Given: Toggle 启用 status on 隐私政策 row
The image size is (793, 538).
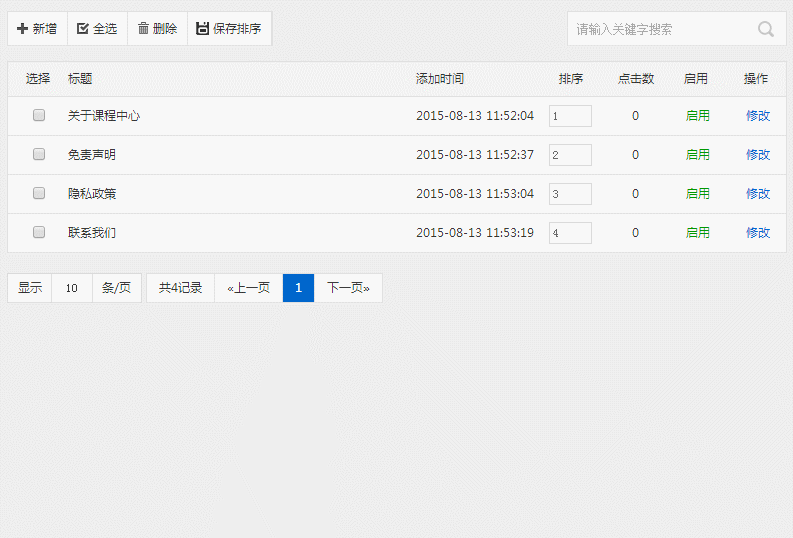Looking at the screenshot, I should tap(697, 194).
